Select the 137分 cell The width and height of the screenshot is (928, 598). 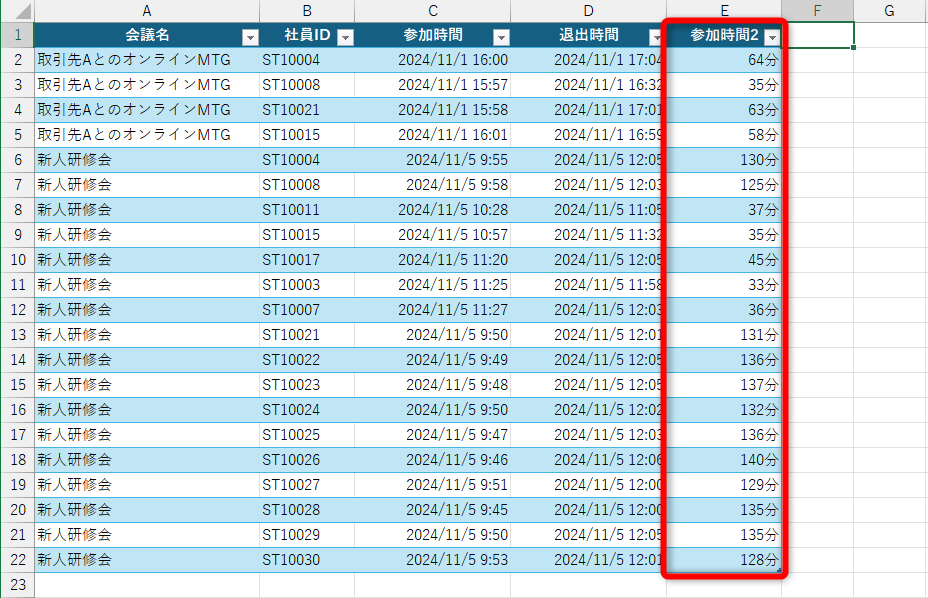[724, 385]
